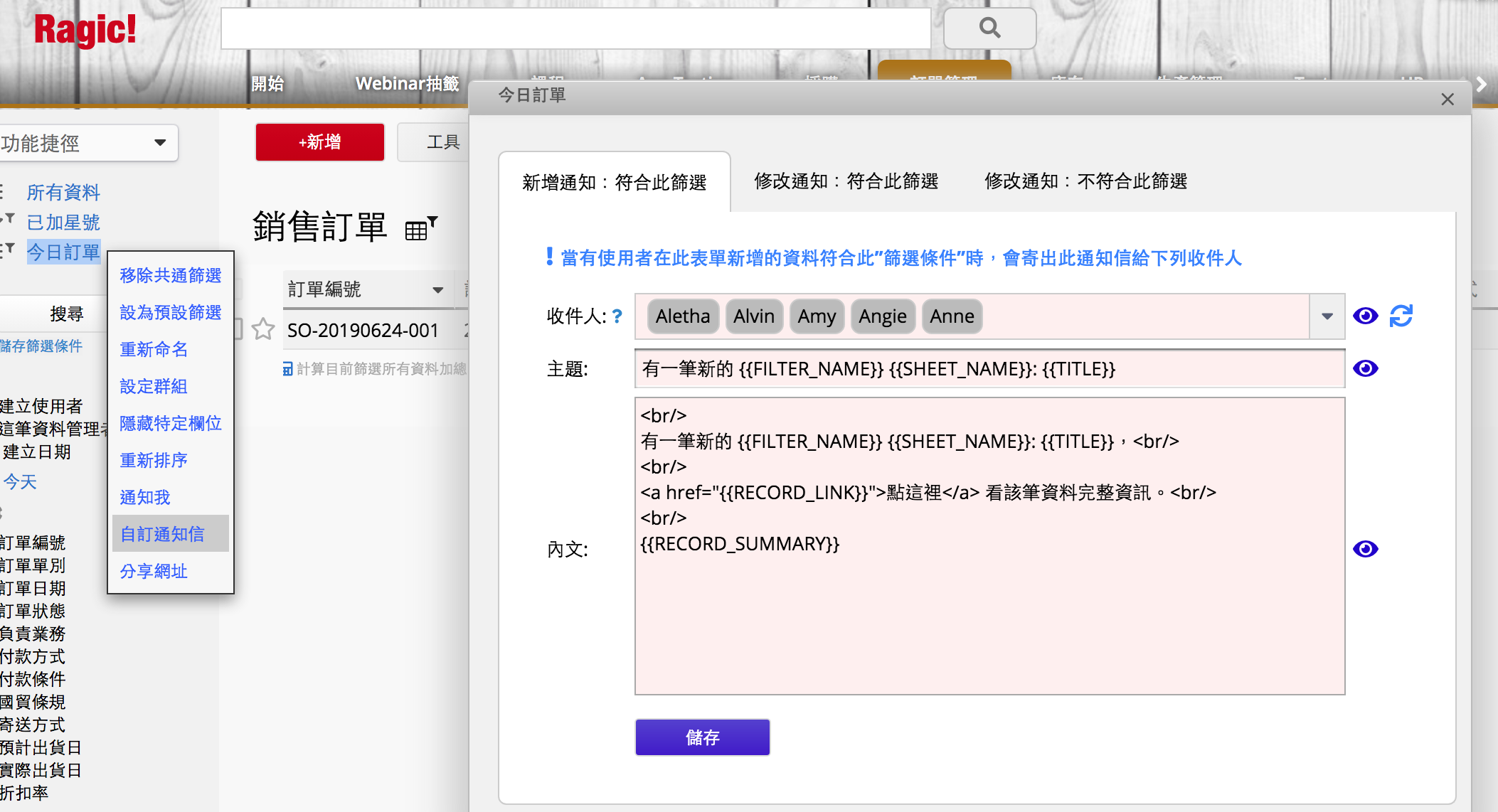Show more tabs with right arrow
Screen dimensions: 1498x812
click(1482, 84)
